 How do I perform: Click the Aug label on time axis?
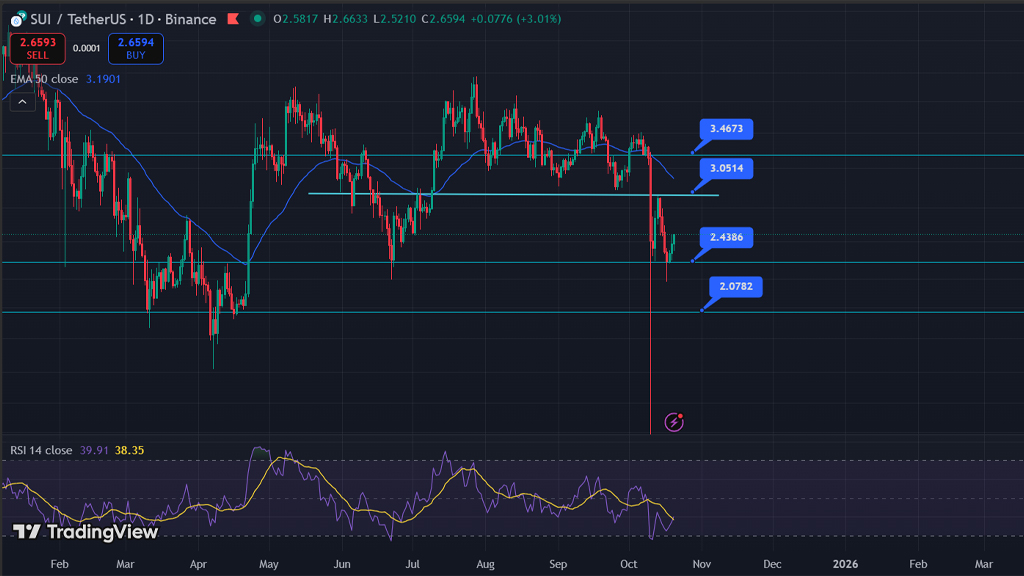coord(486,564)
